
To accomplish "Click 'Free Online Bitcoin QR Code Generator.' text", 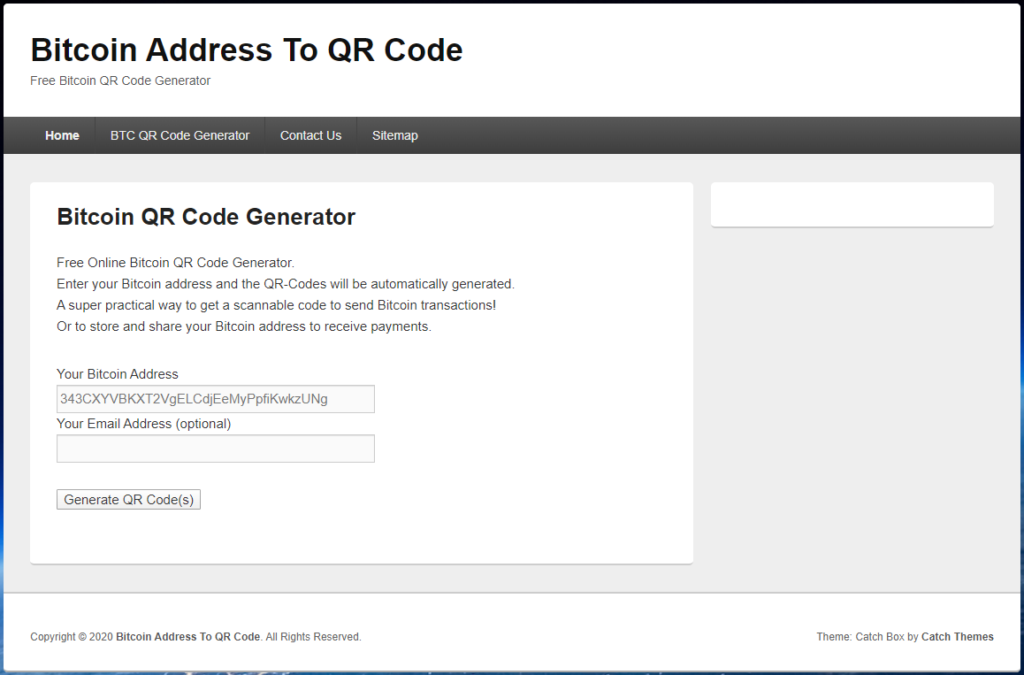I will click(176, 262).
